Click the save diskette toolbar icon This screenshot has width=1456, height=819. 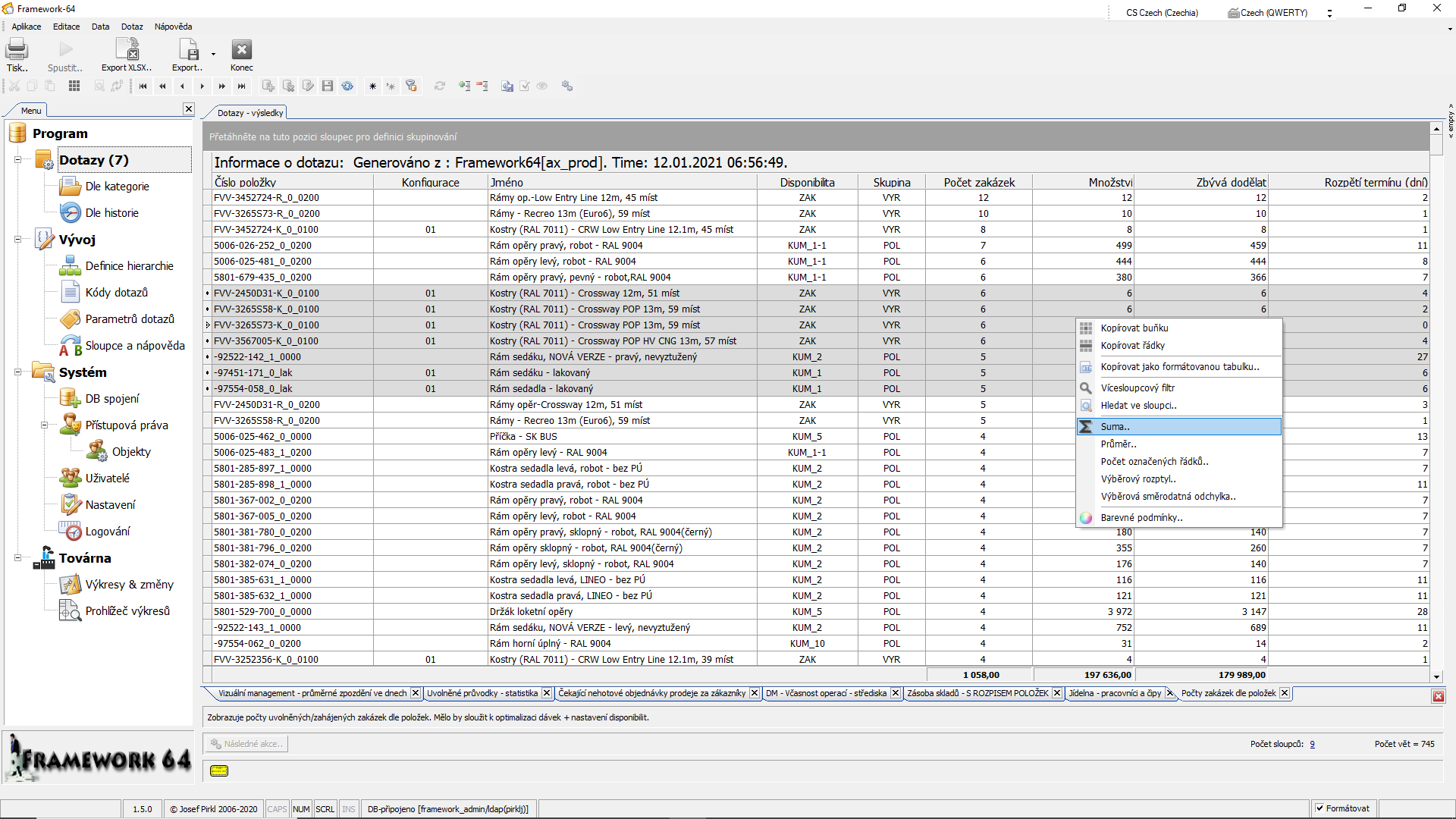328,86
